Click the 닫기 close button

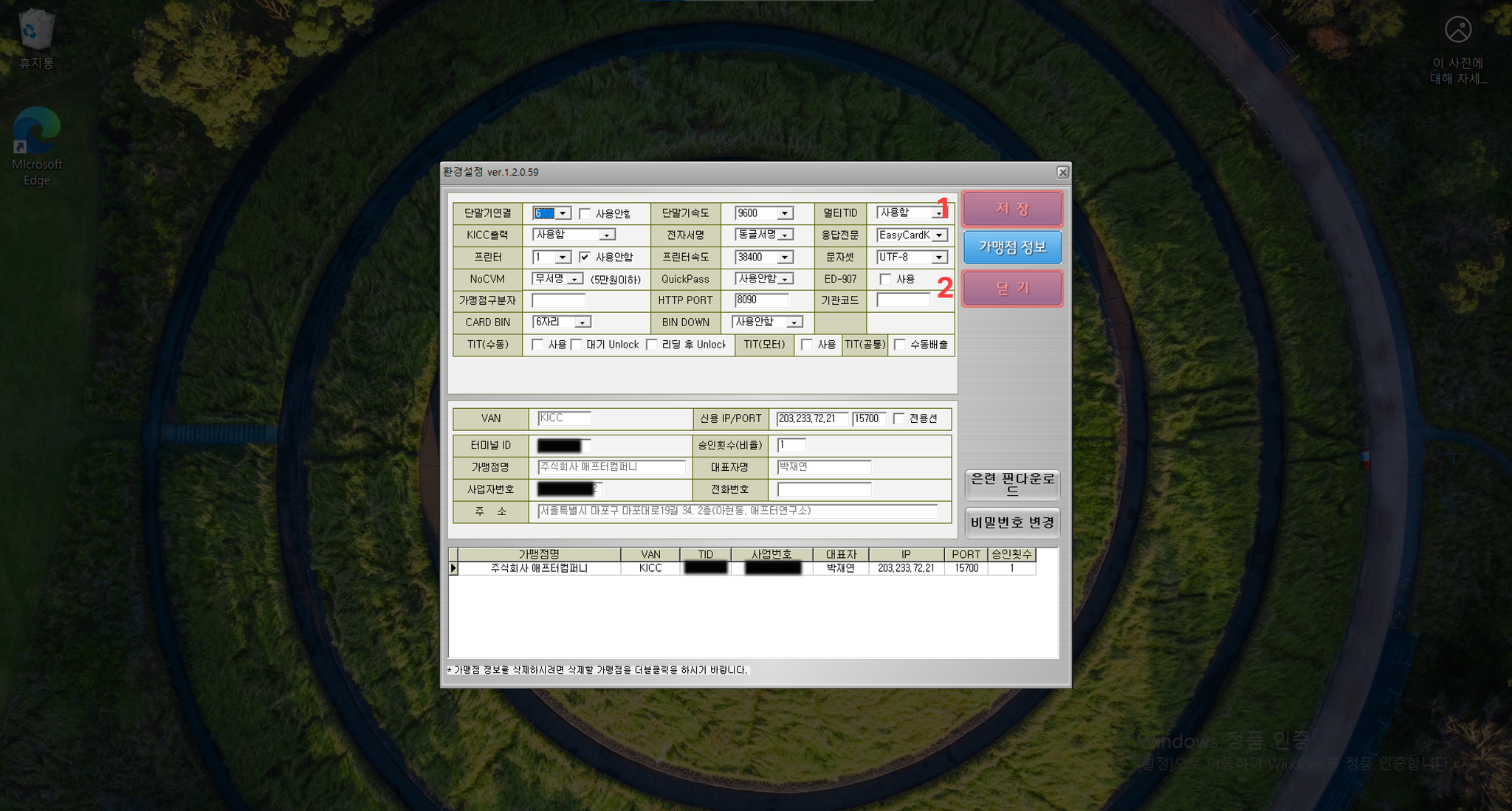(1012, 288)
